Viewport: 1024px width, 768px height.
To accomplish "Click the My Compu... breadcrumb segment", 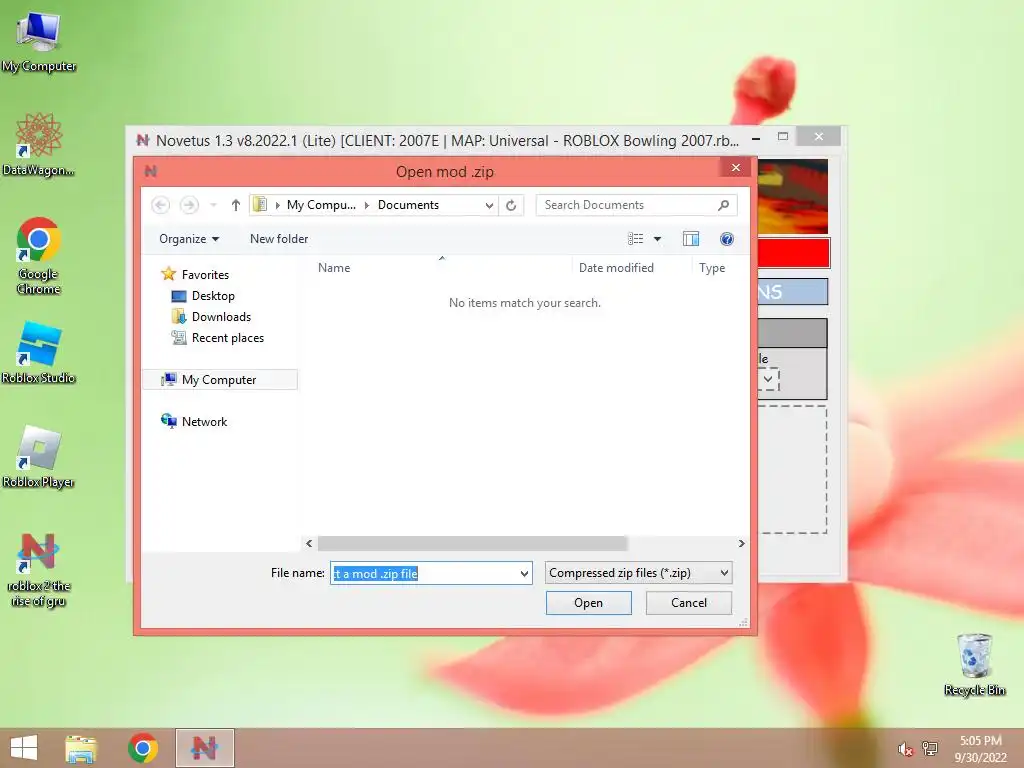I will pos(321,205).
